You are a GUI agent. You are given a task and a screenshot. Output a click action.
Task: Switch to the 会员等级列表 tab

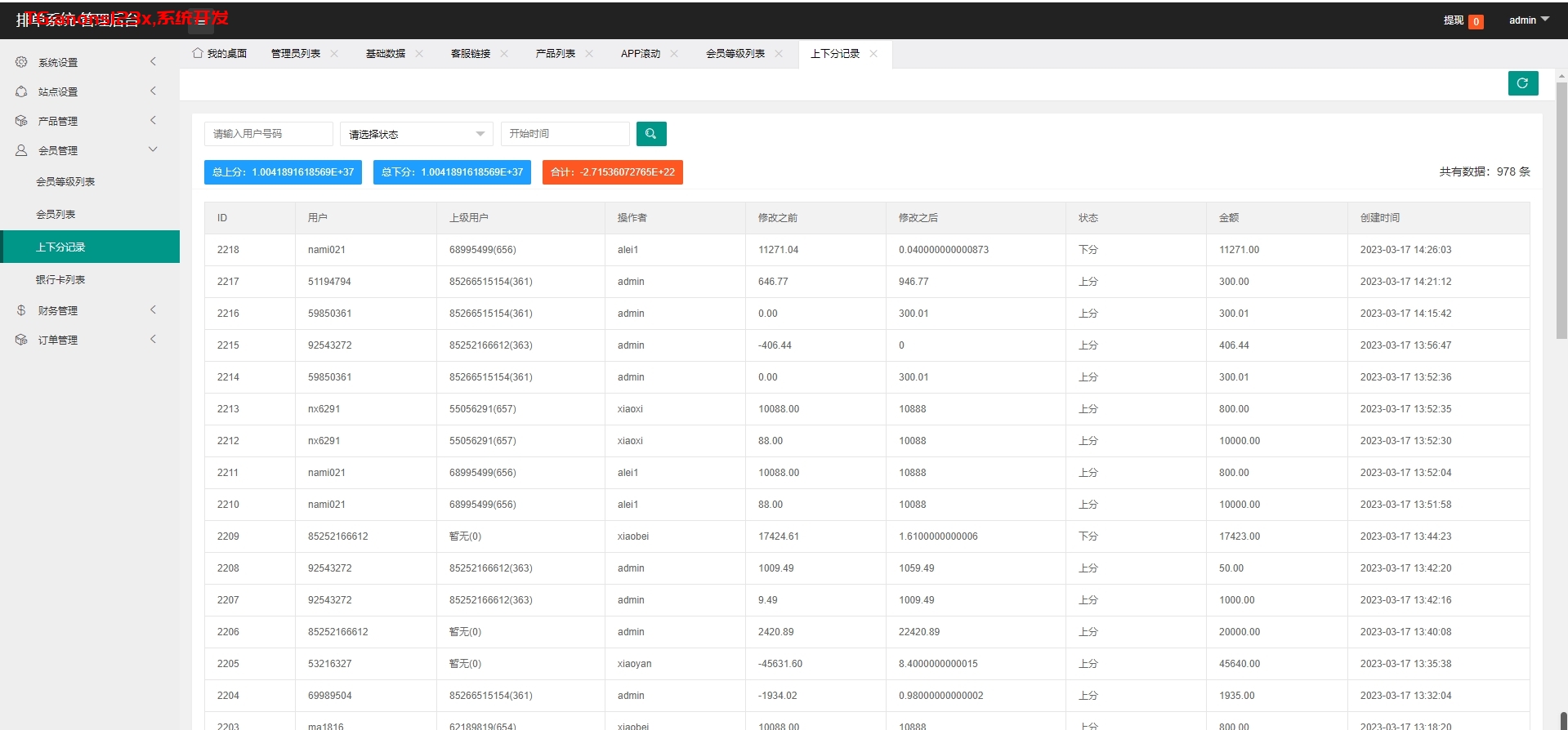click(x=735, y=54)
